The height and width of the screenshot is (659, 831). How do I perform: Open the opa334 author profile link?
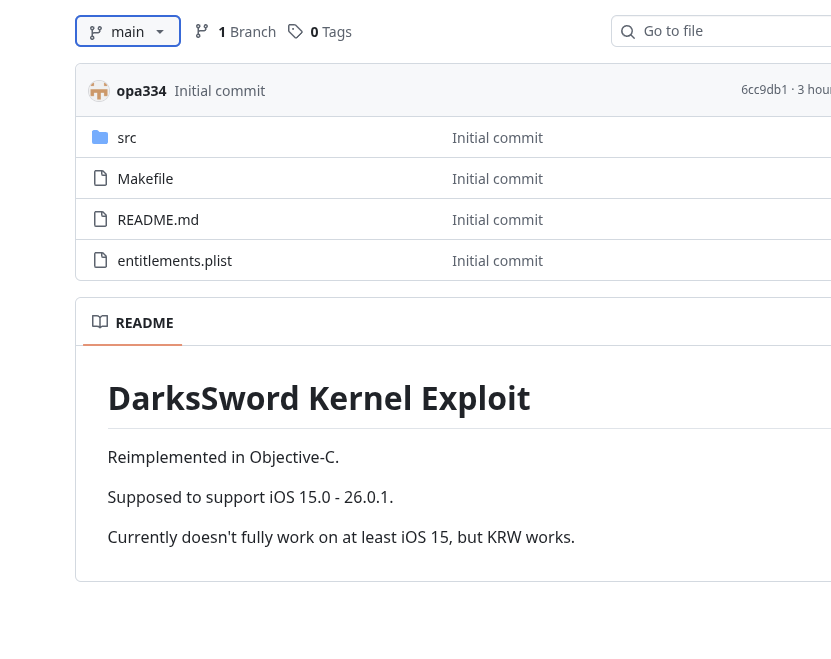[x=141, y=91]
